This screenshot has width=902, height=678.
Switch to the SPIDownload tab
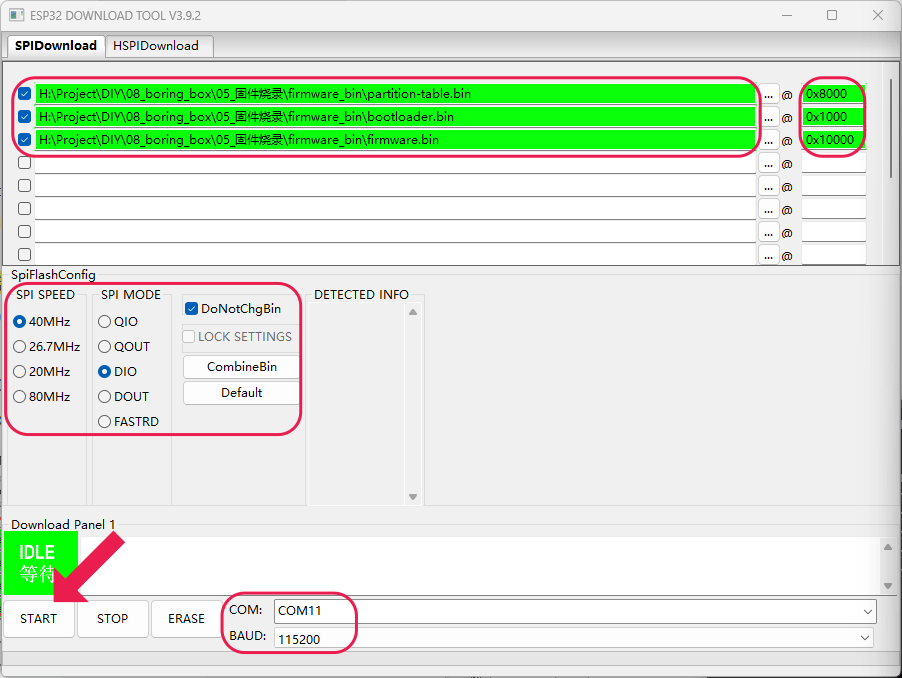click(56, 46)
